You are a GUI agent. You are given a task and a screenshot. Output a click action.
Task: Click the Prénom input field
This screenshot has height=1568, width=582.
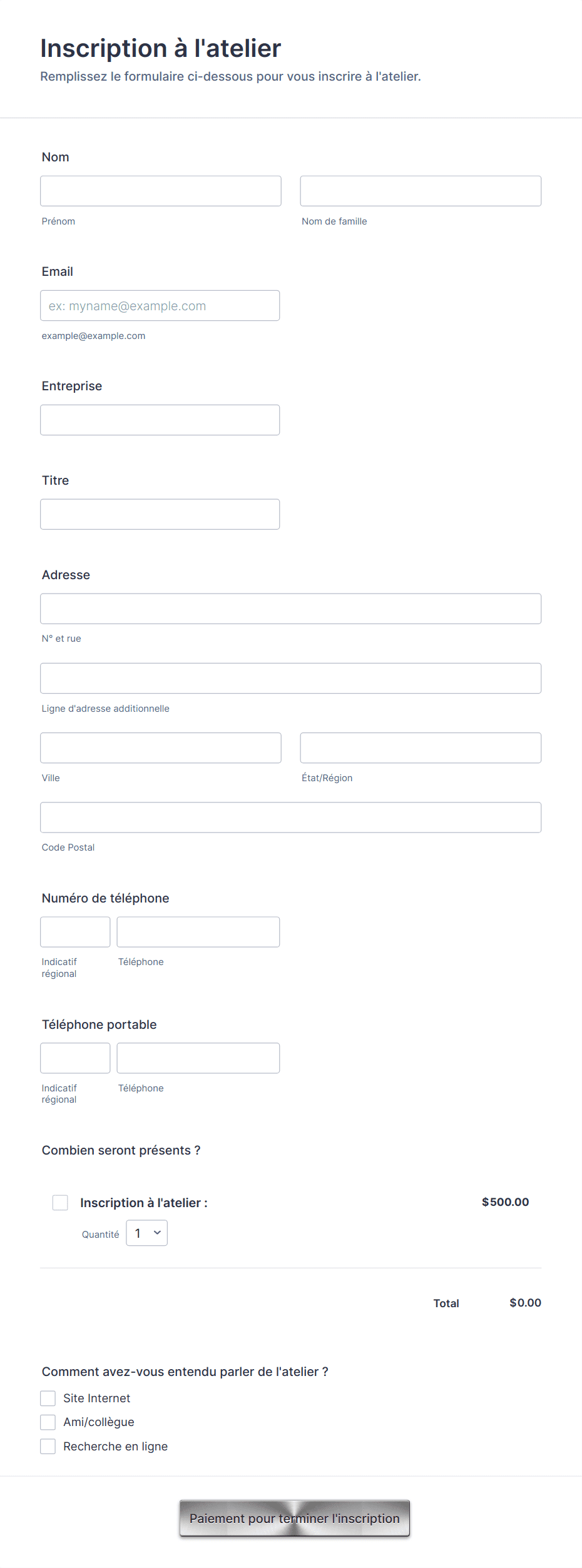pos(160,190)
